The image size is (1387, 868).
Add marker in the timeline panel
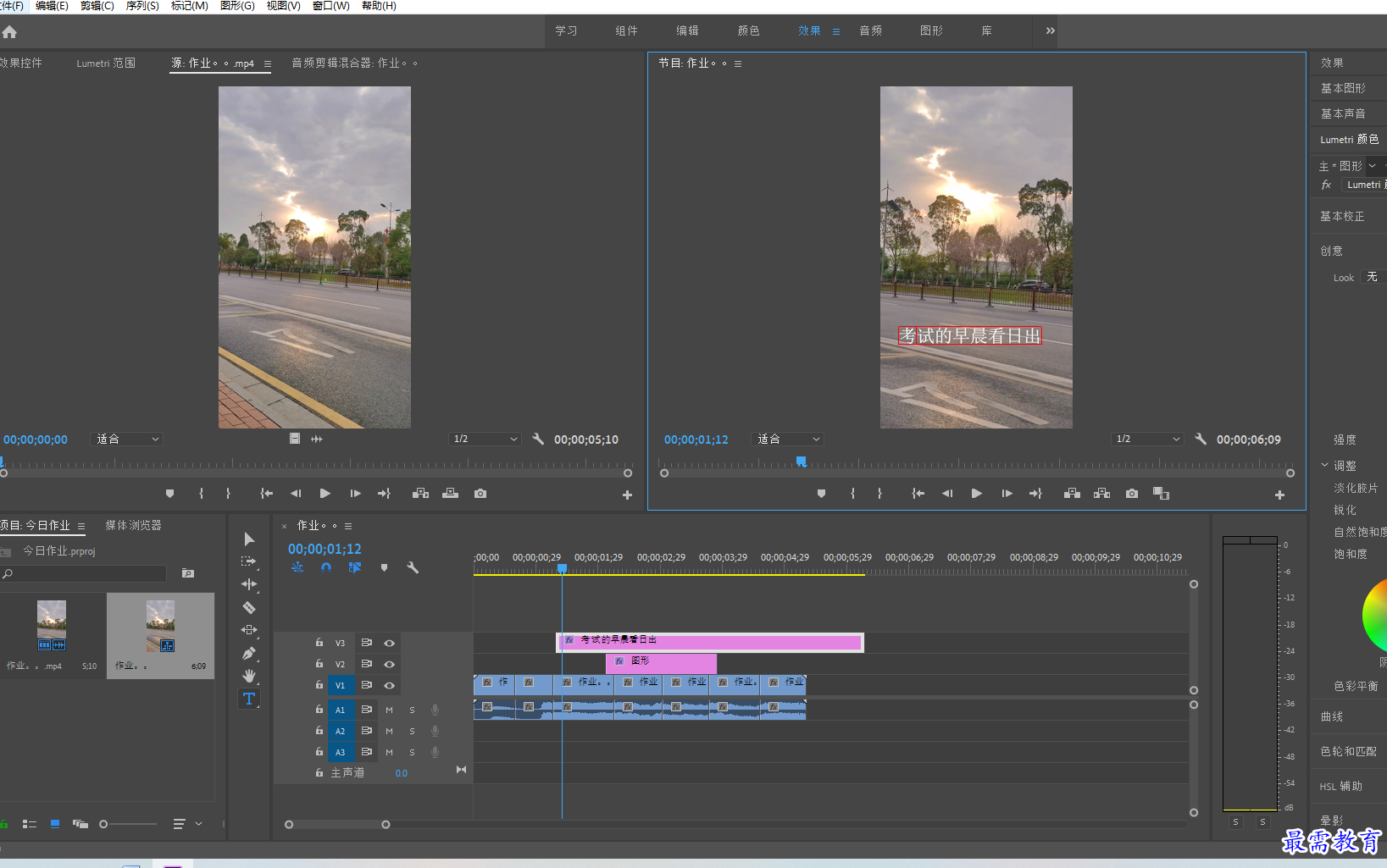[384, 567]
